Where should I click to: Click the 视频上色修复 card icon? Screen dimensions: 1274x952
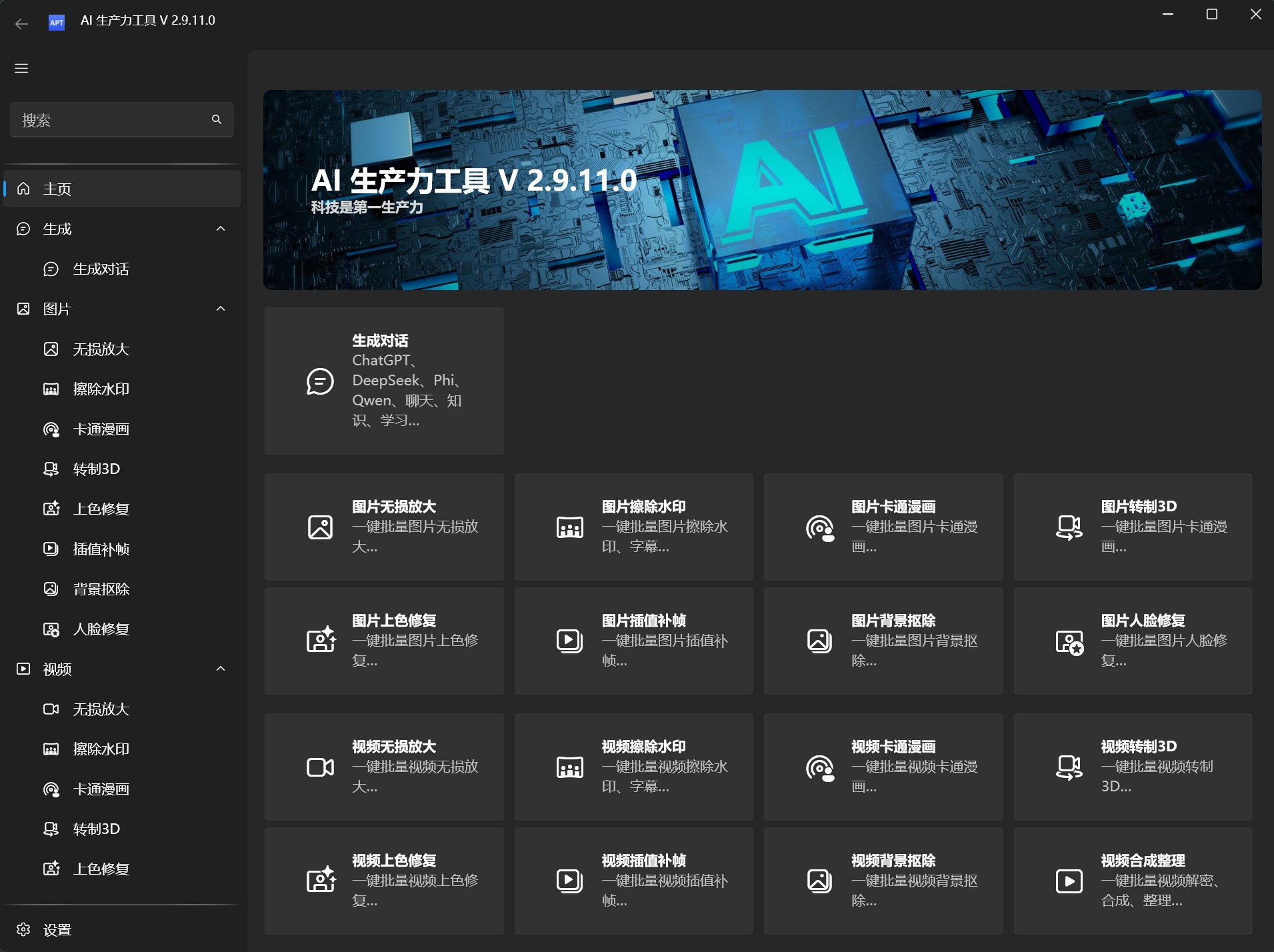(321, 880)
